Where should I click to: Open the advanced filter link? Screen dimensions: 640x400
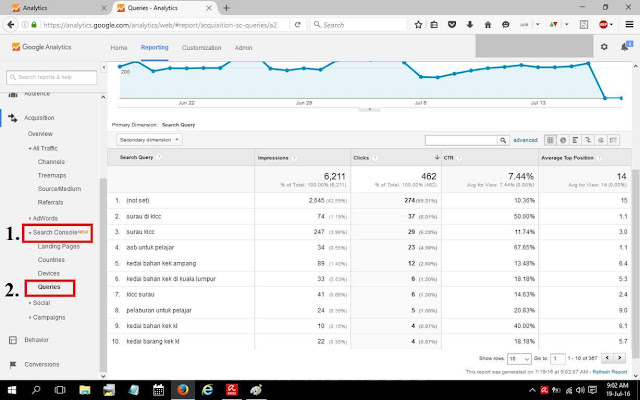tap(525, 140)
